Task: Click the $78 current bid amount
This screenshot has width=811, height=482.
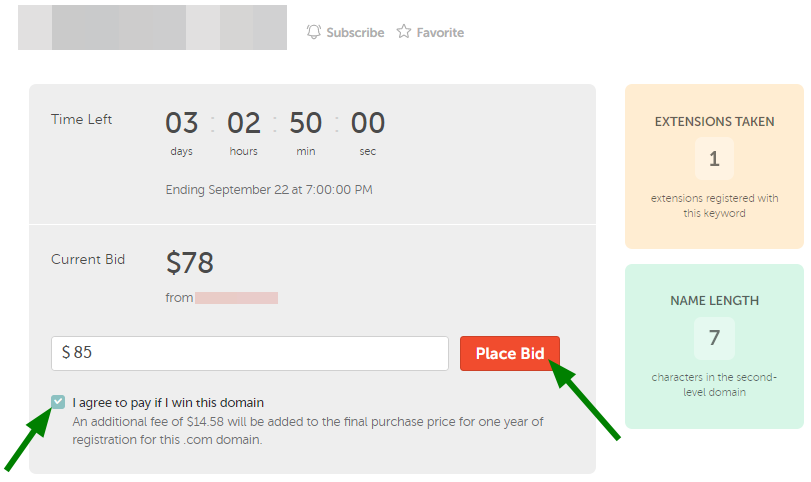Action: click(189, 262)
